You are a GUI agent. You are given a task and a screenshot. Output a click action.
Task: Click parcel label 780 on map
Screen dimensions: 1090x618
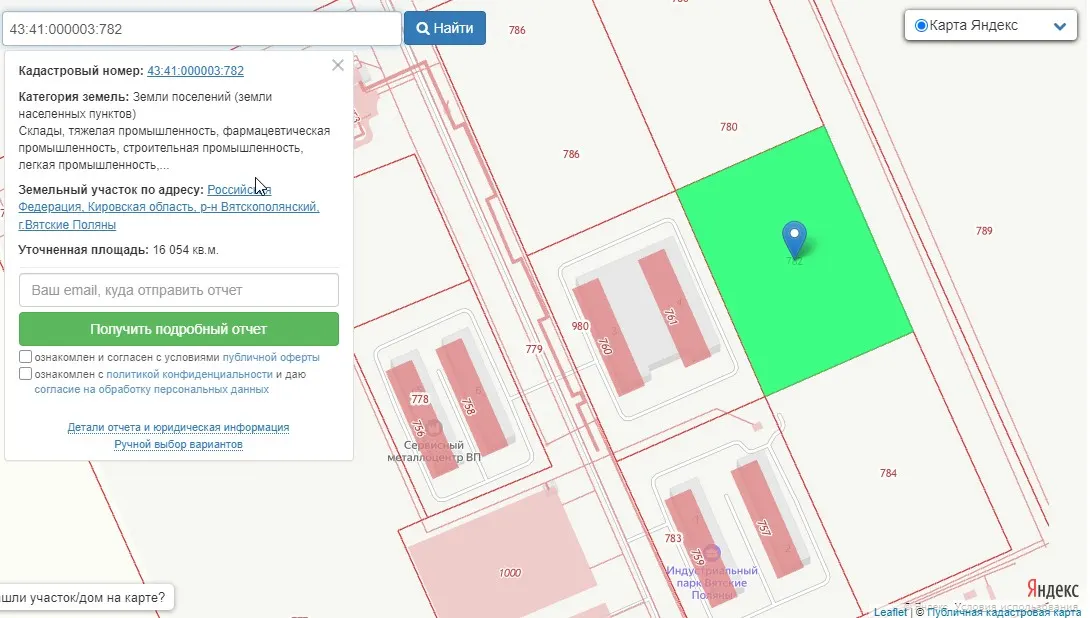pyautogui.click(x=729, y=127)
